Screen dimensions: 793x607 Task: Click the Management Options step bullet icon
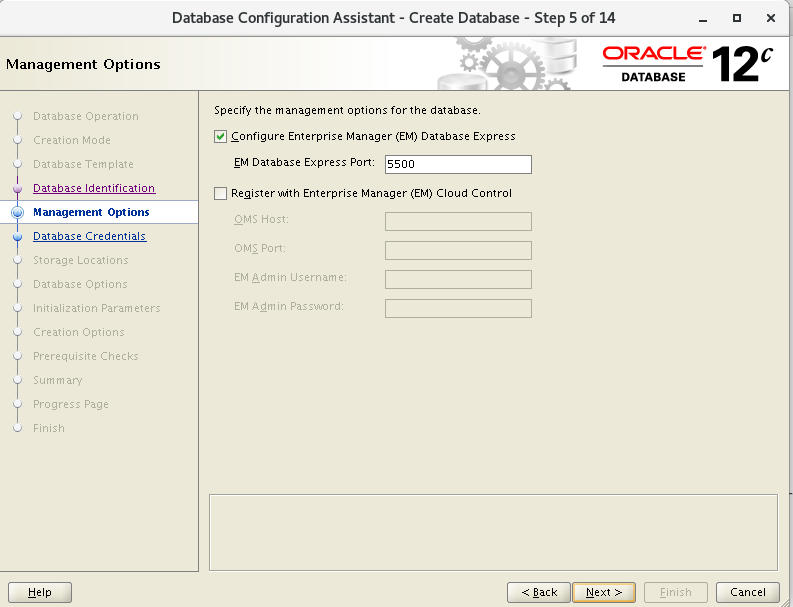point(18,212)
